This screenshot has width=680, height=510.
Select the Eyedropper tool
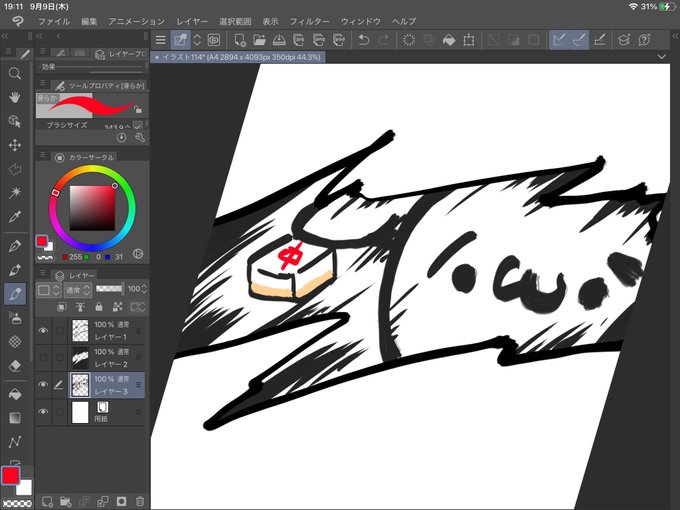pos(15,216)
